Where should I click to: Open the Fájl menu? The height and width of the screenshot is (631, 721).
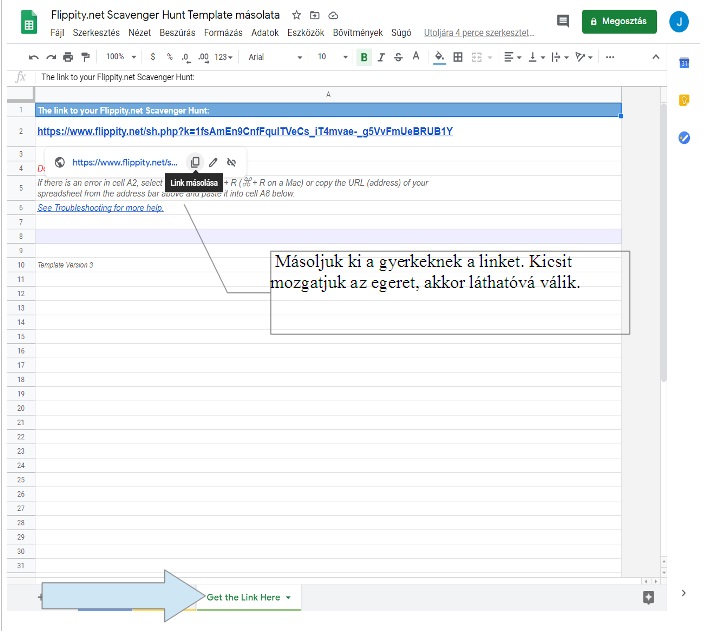coord(57,33)
